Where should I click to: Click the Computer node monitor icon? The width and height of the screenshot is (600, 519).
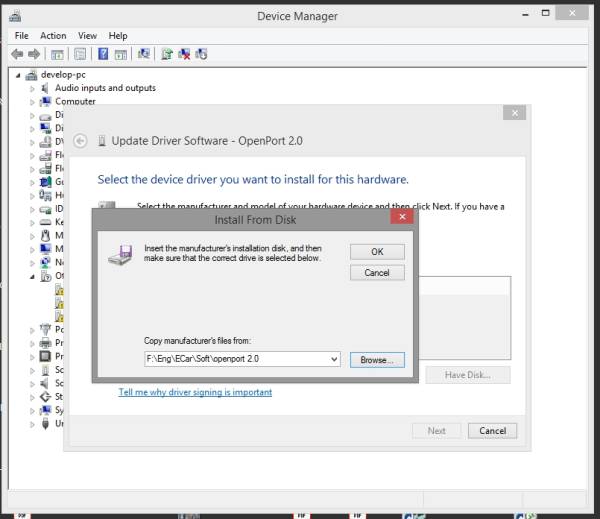46,102
